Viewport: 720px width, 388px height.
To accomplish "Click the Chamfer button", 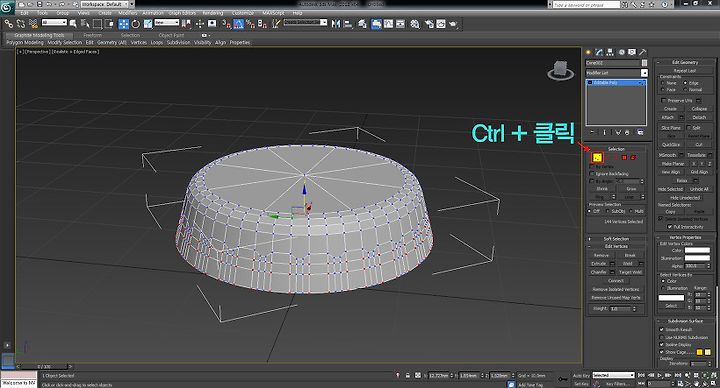I will 598,272.
